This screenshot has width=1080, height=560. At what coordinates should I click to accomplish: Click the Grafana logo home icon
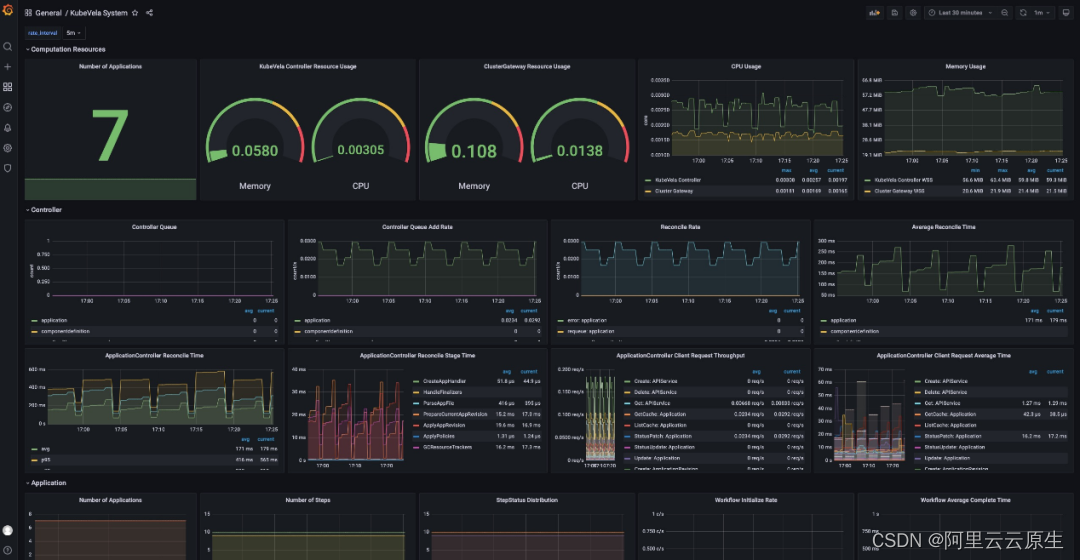pyautogui.click(x=8, y=10)
